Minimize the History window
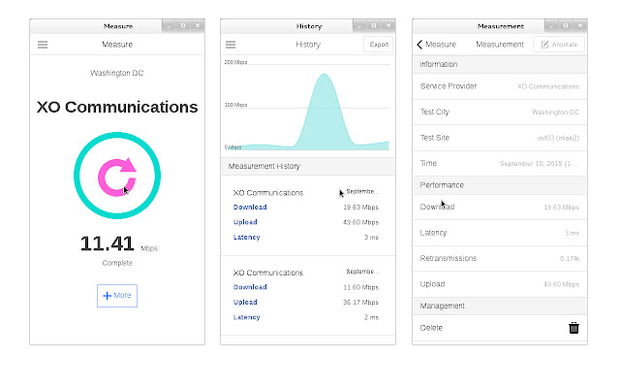Screen dimensions: 620x388 359,26
